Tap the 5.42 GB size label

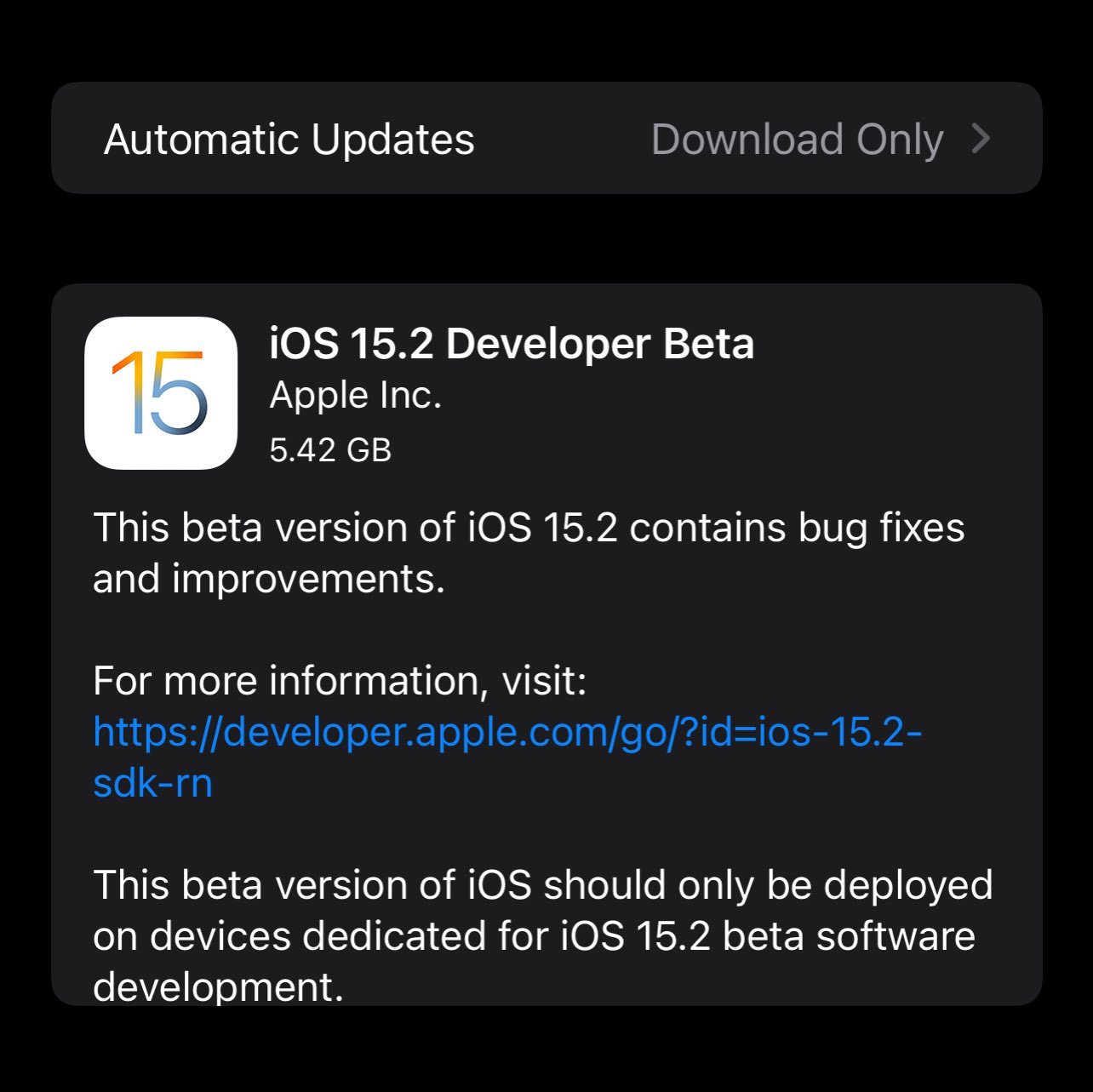[x=330, y=450]
